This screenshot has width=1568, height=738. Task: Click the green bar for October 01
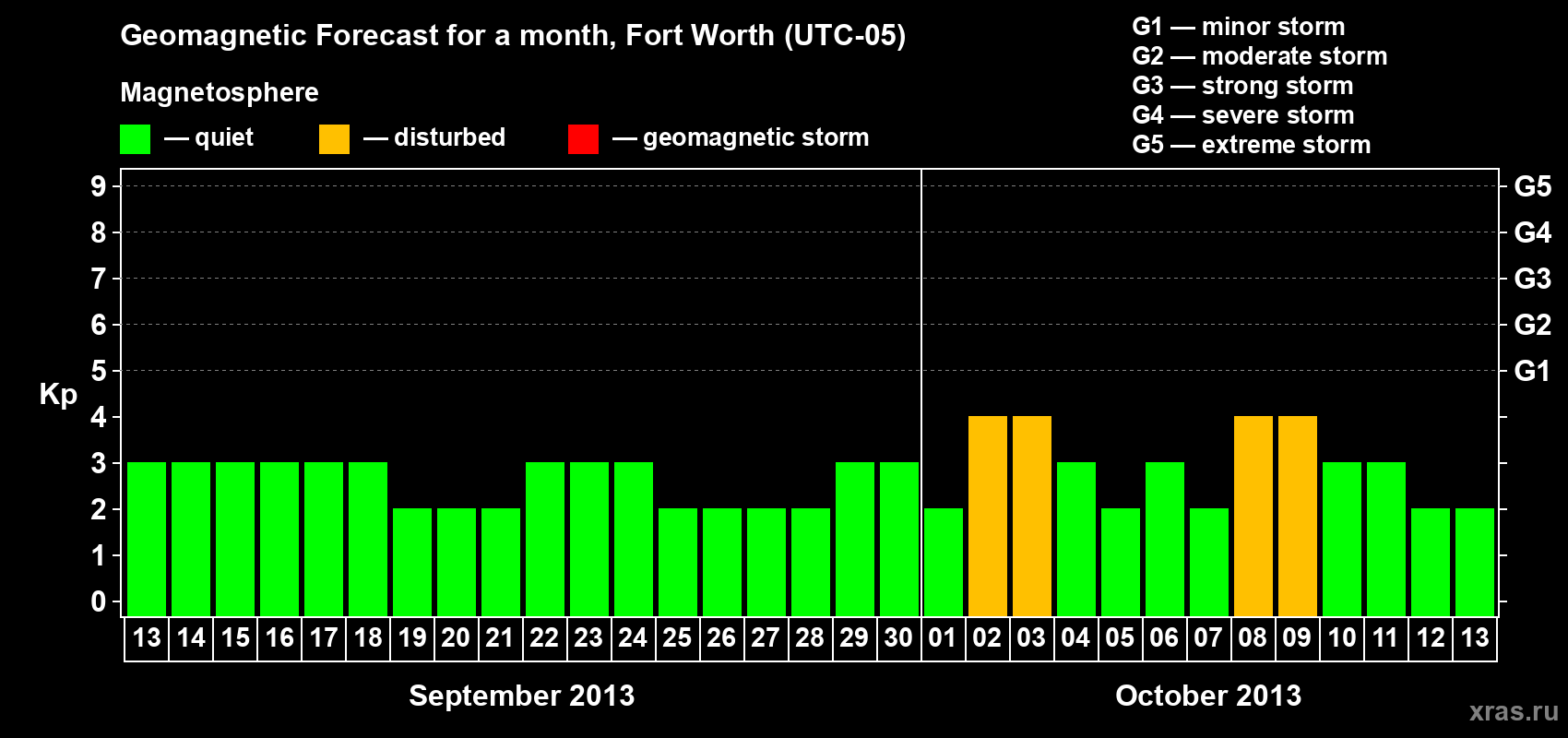click(x=944, y=562)
